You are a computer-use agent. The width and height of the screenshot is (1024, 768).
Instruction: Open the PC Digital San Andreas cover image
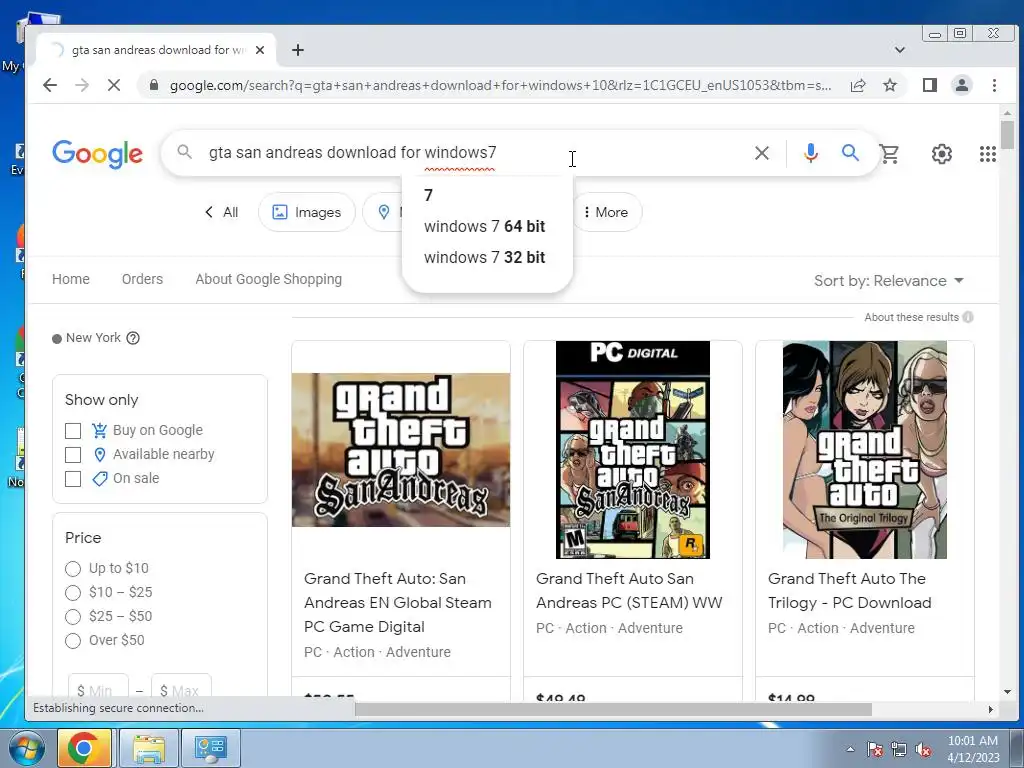(x=633, y=450)
